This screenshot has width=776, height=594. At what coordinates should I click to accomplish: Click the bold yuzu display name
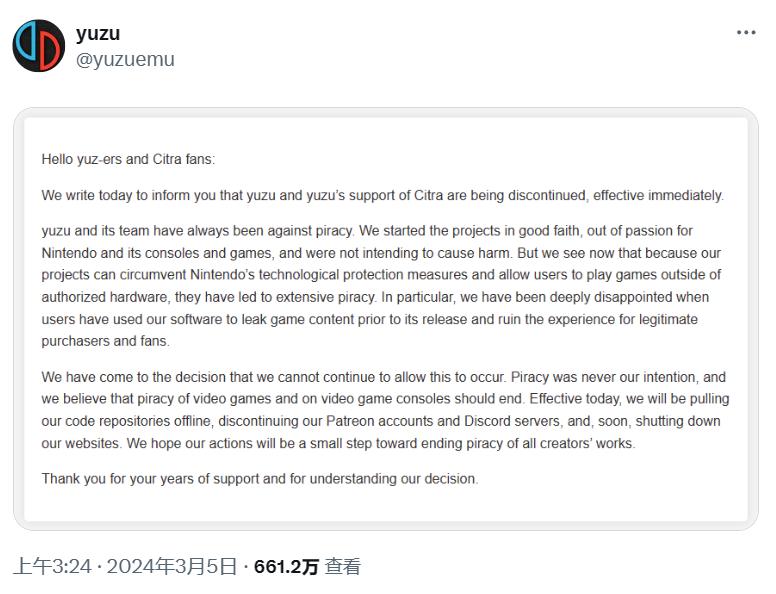click(x=98, y=33)
